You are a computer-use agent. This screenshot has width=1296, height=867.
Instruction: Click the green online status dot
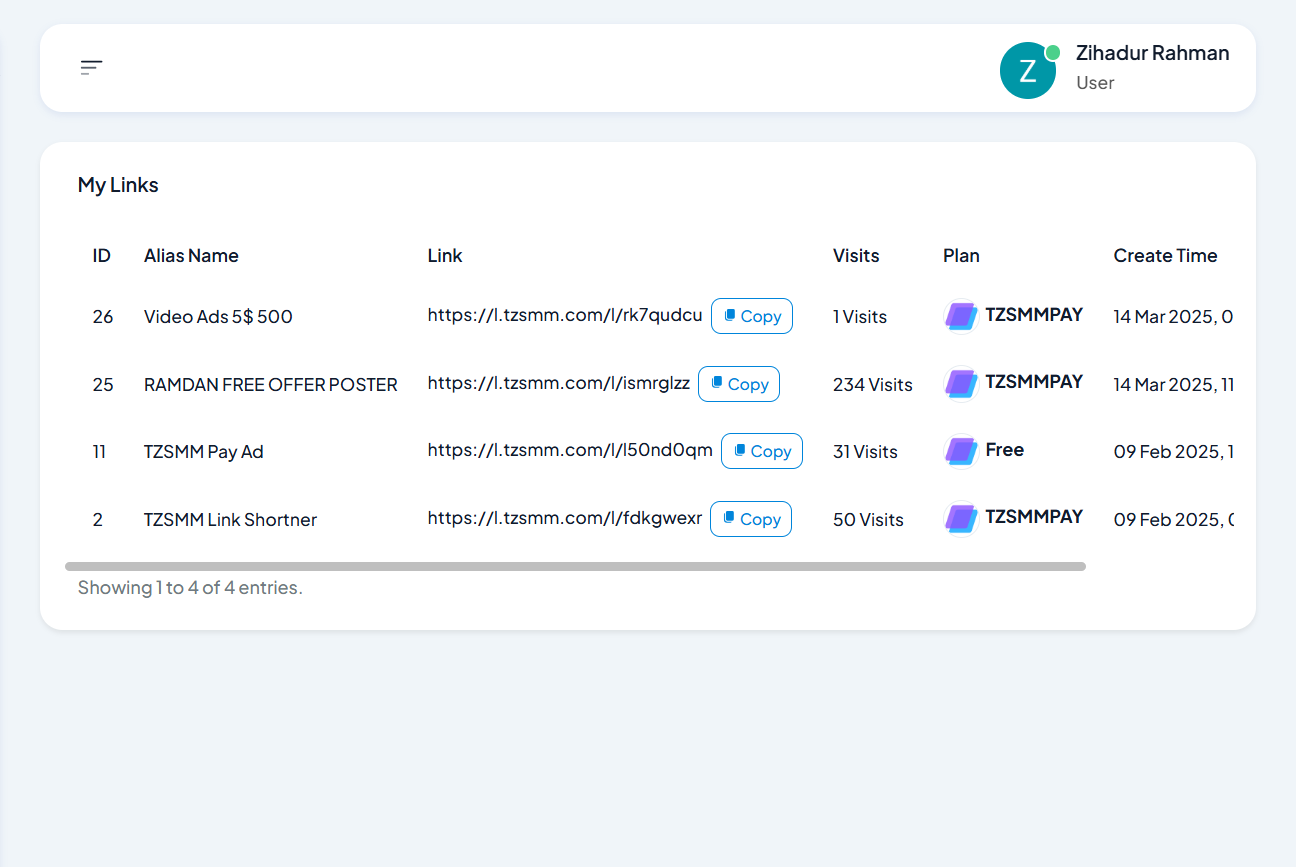point(1051,50)
